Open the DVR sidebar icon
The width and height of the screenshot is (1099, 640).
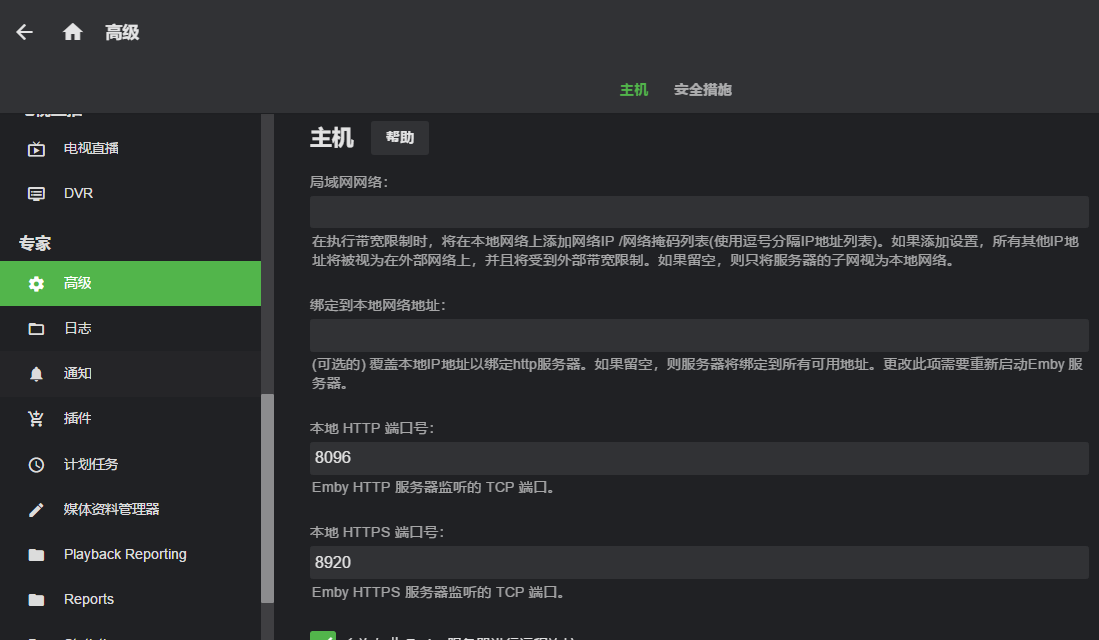(37, 194)
